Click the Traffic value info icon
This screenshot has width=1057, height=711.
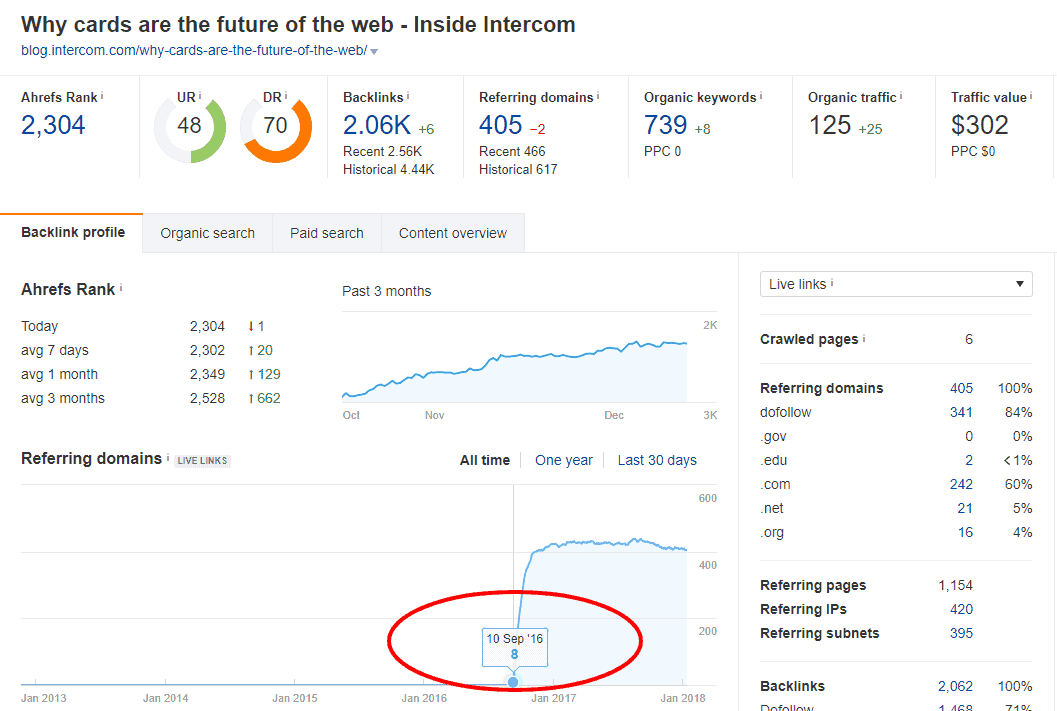(x=1031, y=96)
